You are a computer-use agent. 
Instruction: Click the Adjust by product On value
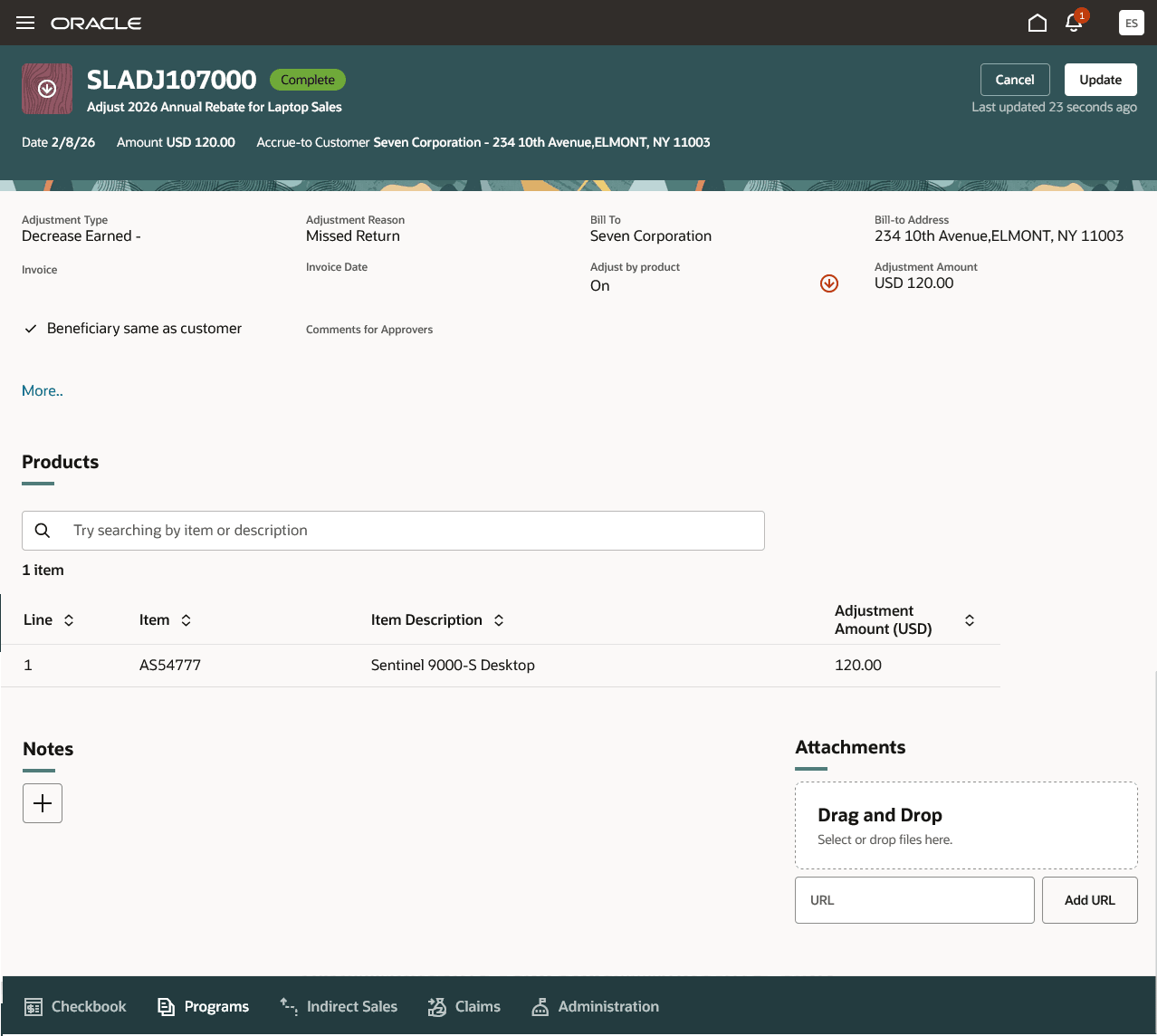[600, 286]
